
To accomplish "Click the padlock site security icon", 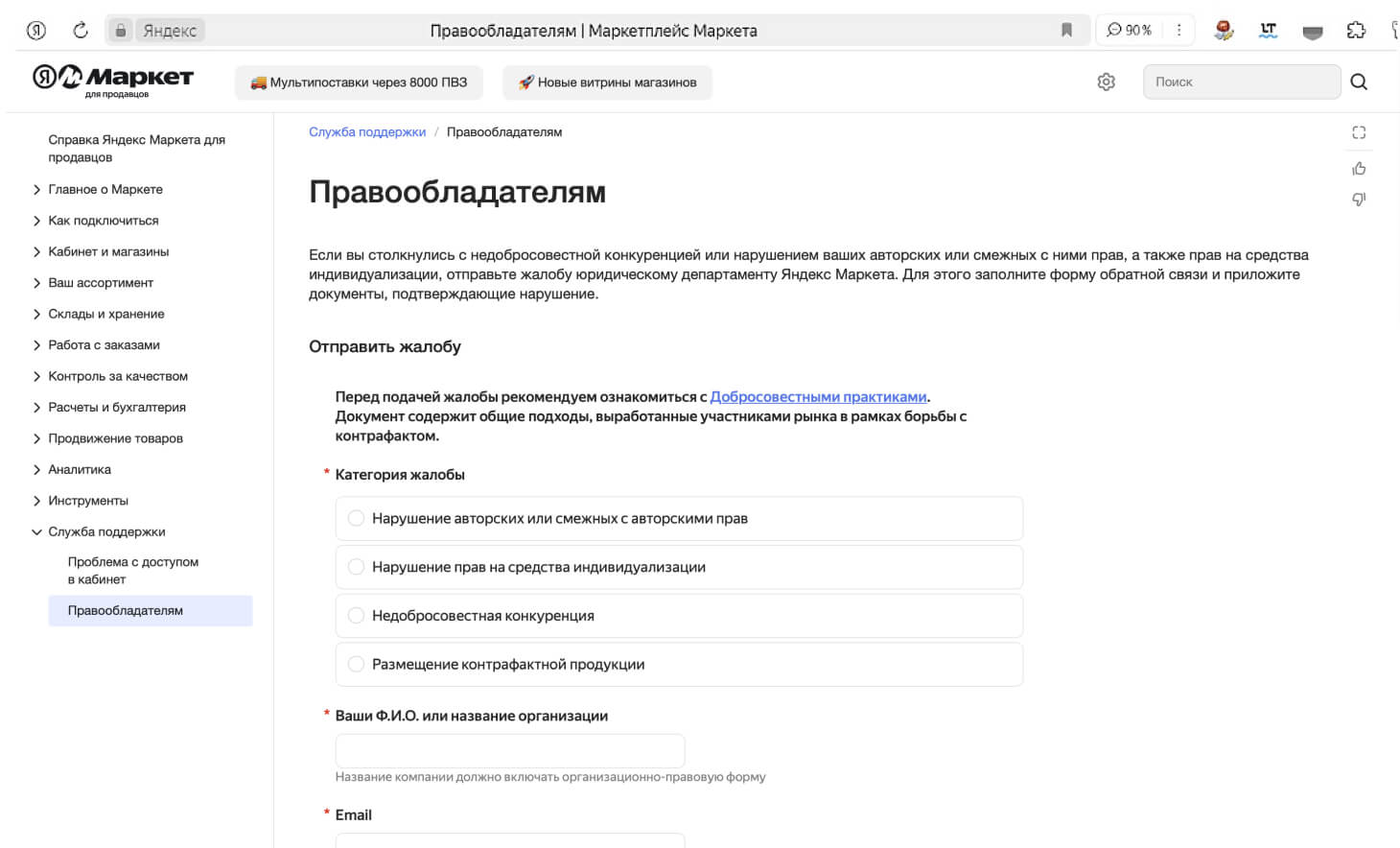I will pos(121,31).
